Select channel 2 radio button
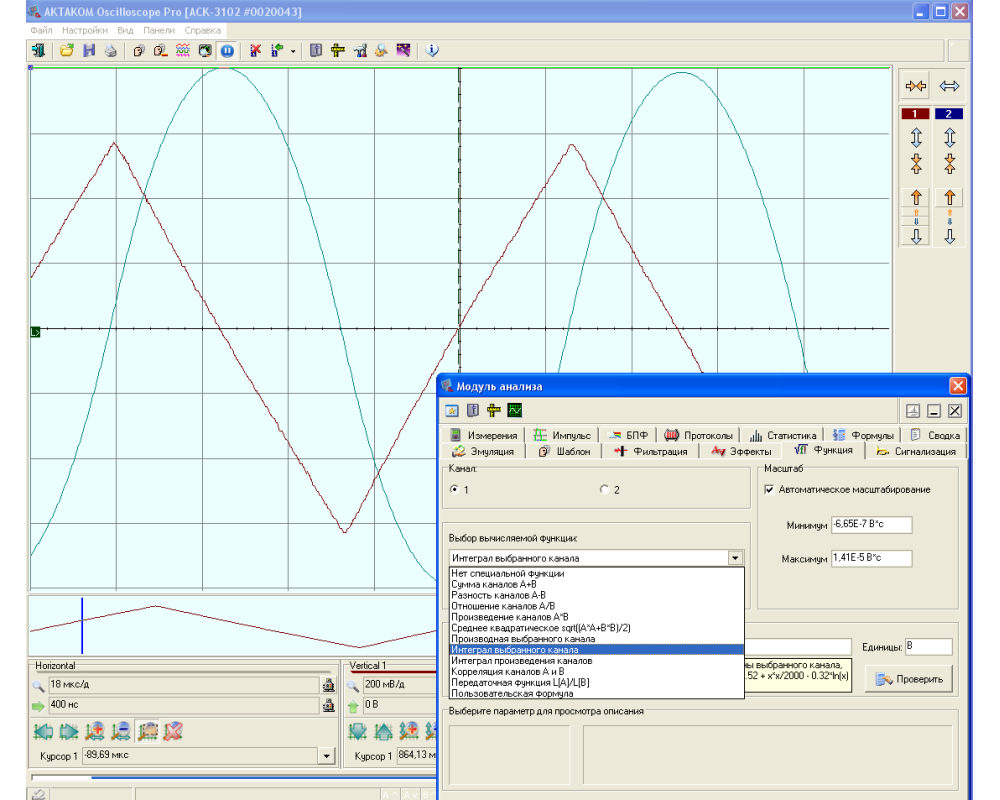This screenshot has height=800, width=1000. point(604,490)
